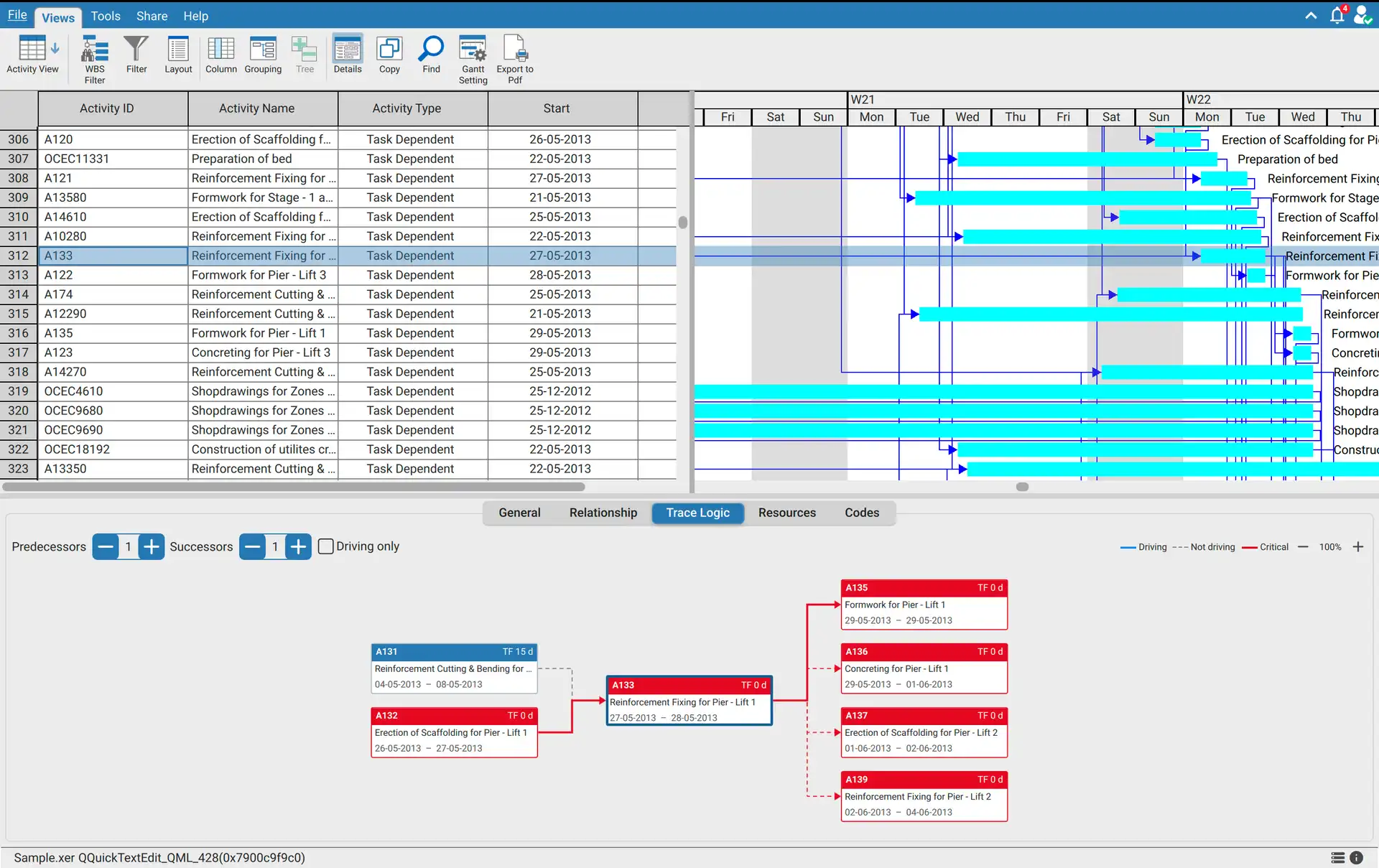Open the File menu
The width and height of the screenshot is (1379, 868).
point(17,15)
